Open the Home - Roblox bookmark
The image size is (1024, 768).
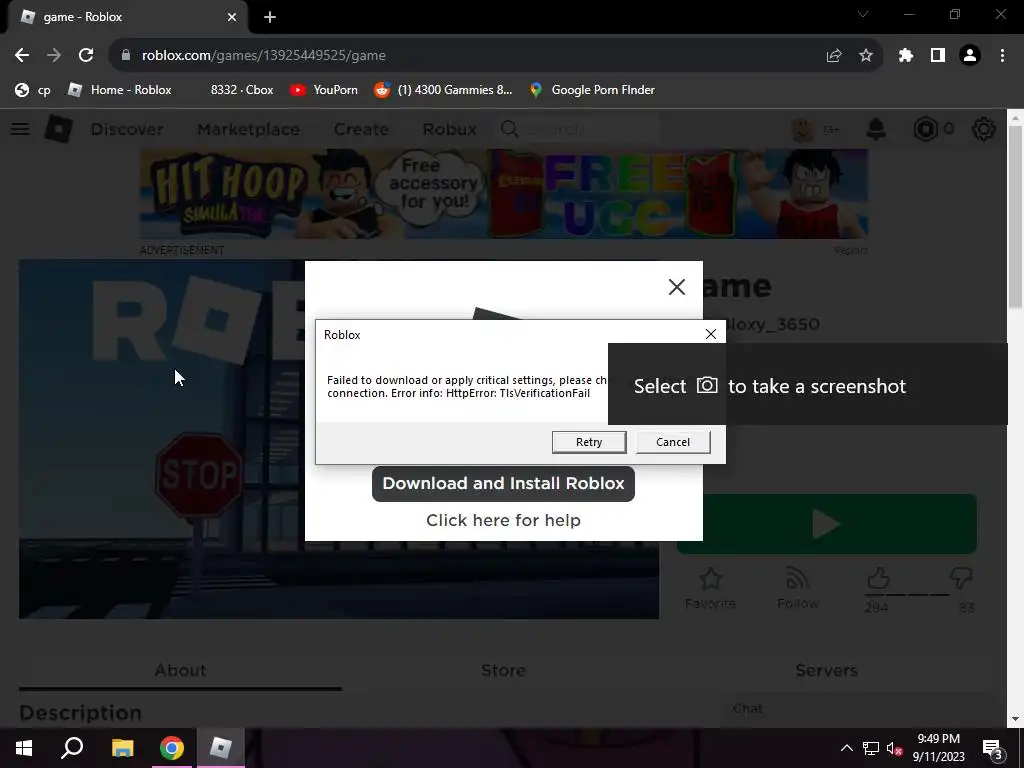click(x=120, y=90)
